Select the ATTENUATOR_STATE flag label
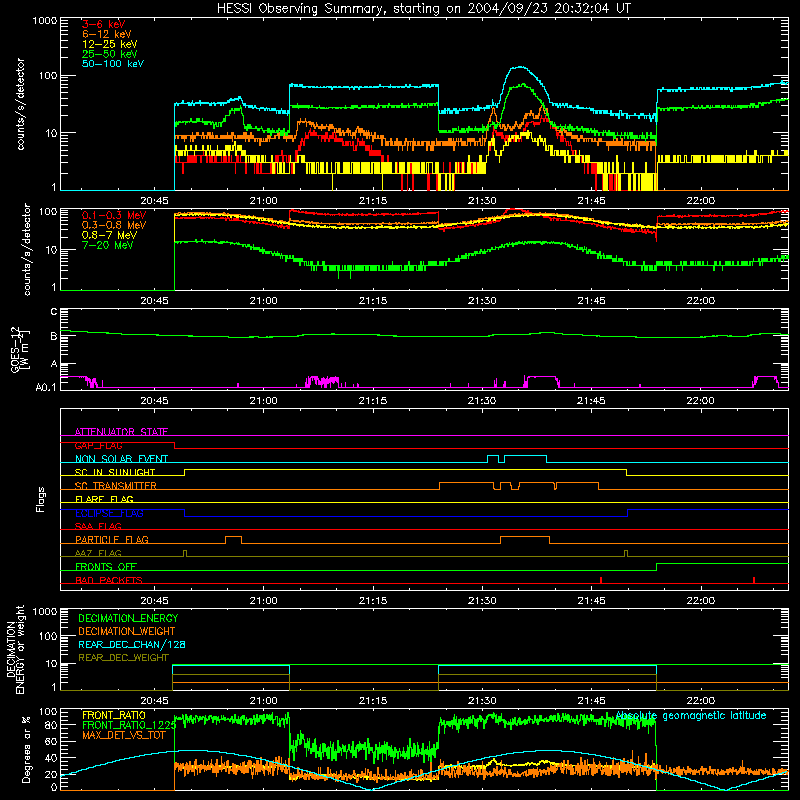Viewport: 800px width, 800px height. pos(121,432)
